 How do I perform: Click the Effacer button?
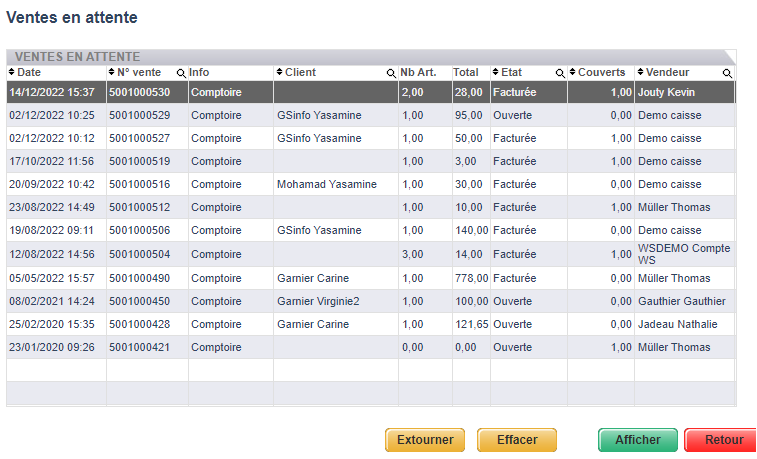click(516, 440)
